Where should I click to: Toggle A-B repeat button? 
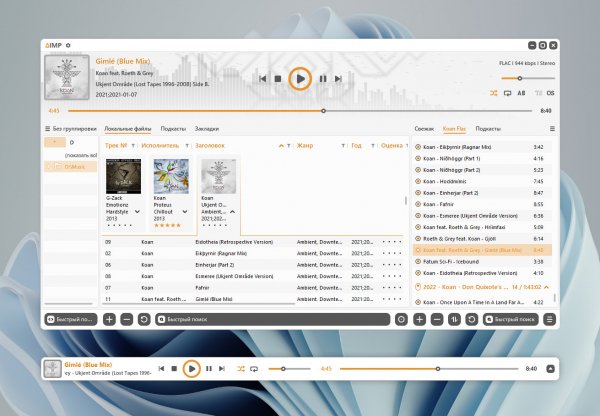[521, 93]
